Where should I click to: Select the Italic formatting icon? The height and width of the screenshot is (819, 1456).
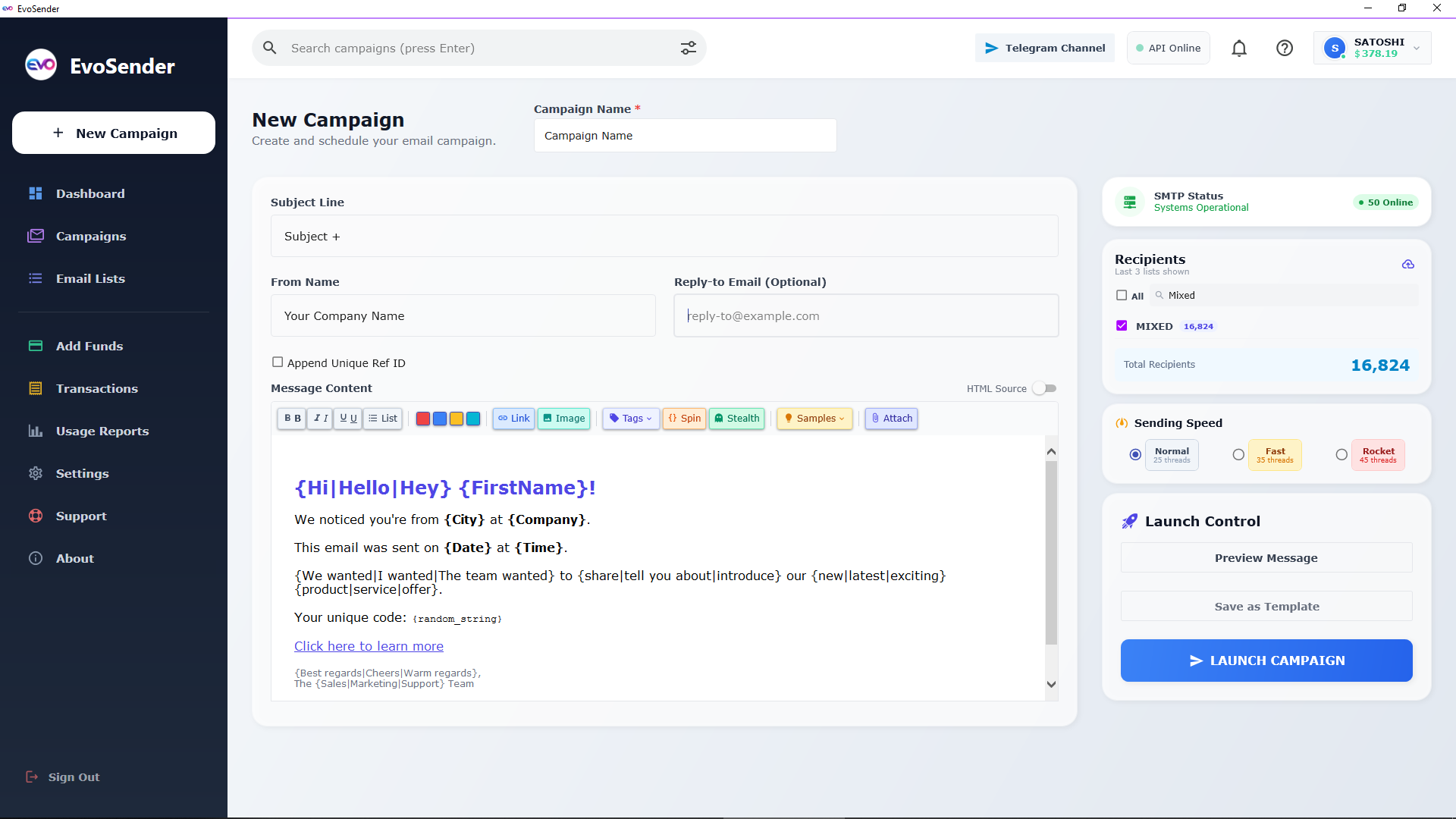(x=319, y=418)
